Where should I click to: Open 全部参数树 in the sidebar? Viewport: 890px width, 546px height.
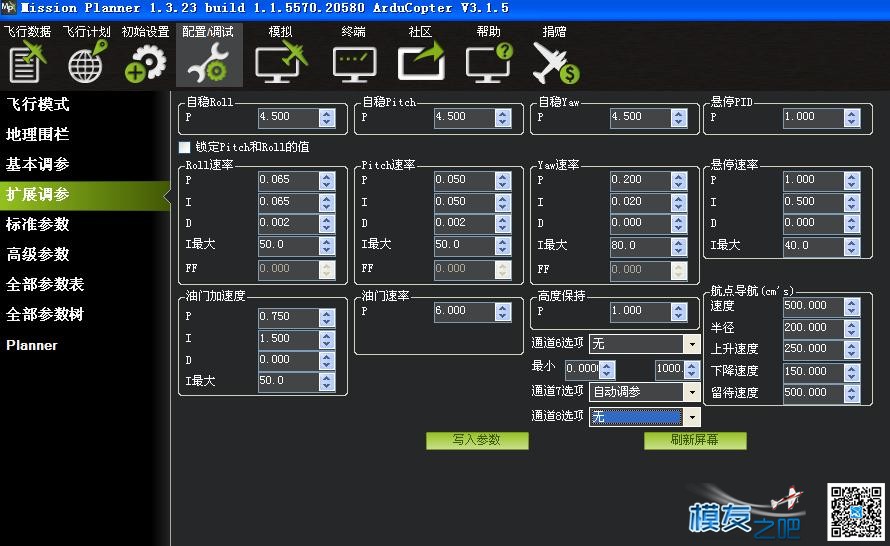(x=45, y=314)
